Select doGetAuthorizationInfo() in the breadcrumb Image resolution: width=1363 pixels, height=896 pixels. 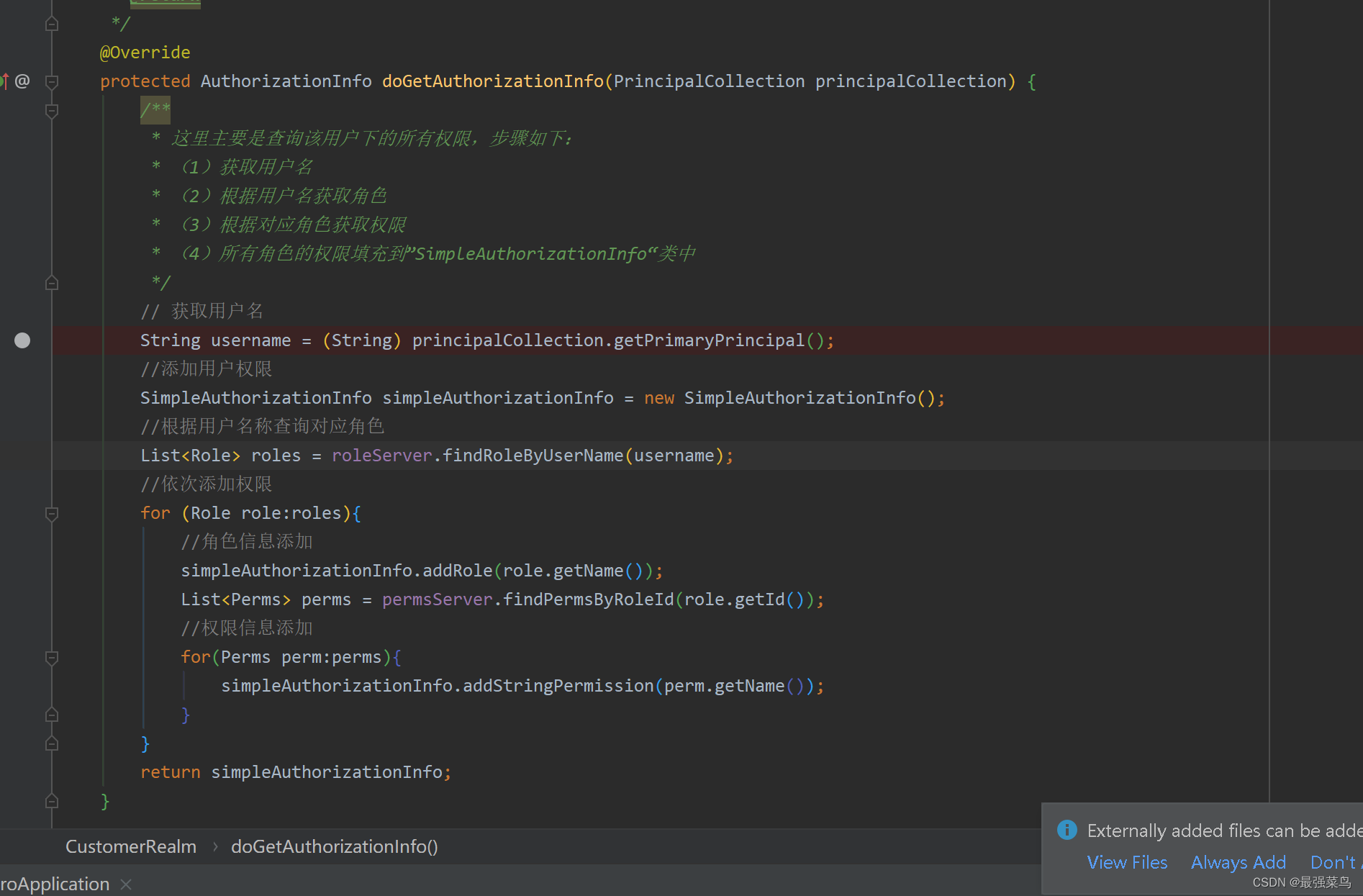pos(335,846)
